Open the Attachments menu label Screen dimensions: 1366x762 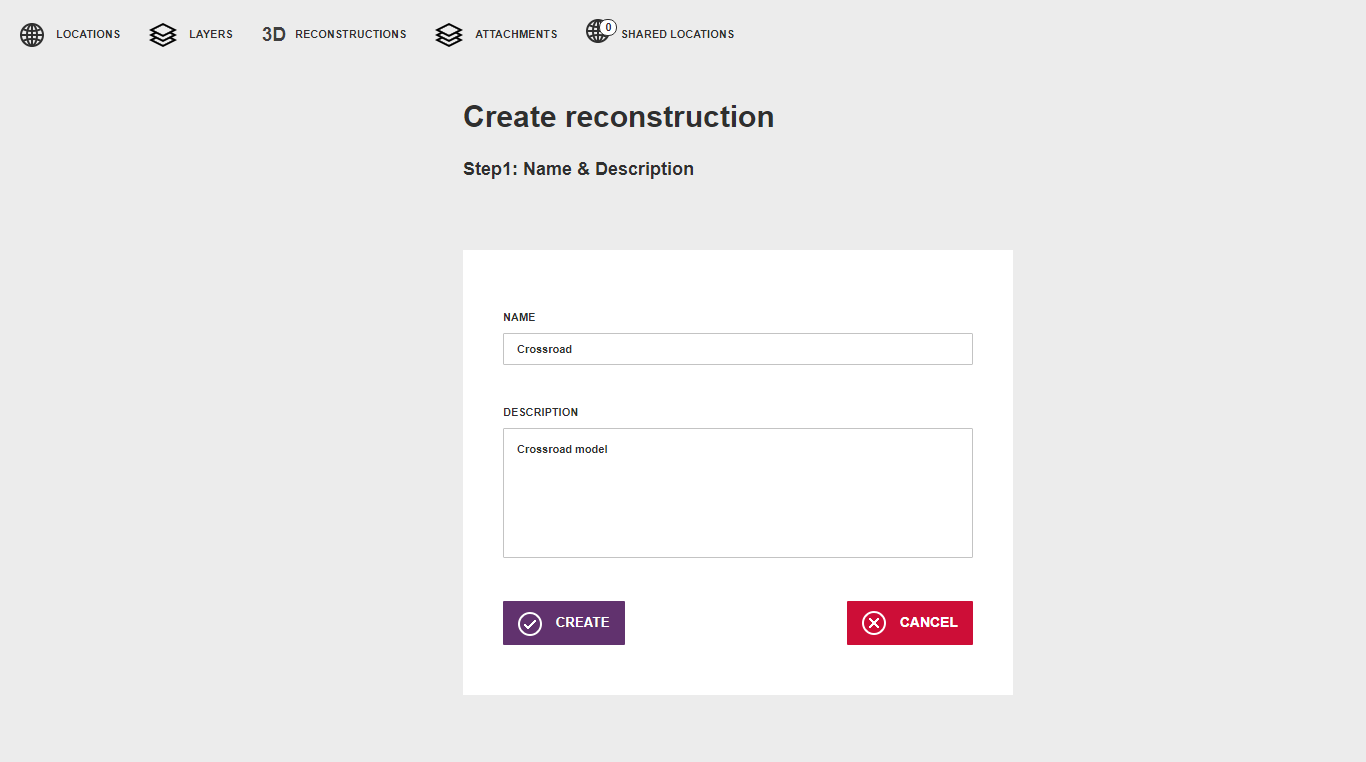tap(516, 34)
